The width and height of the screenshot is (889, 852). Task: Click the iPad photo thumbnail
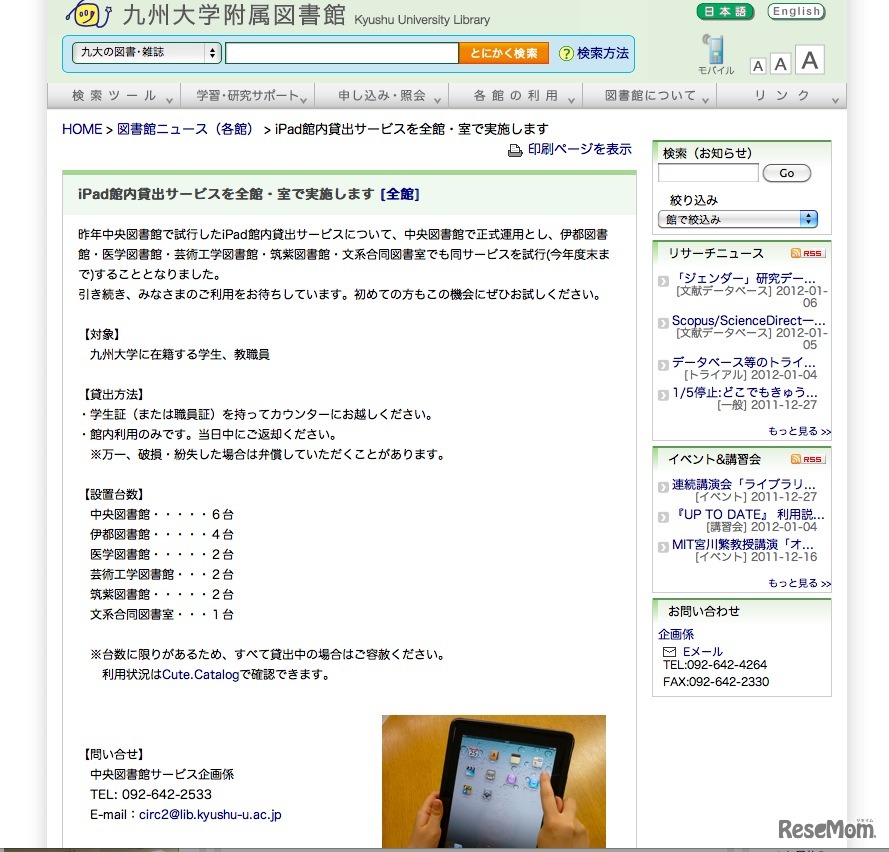click(493, 781)
